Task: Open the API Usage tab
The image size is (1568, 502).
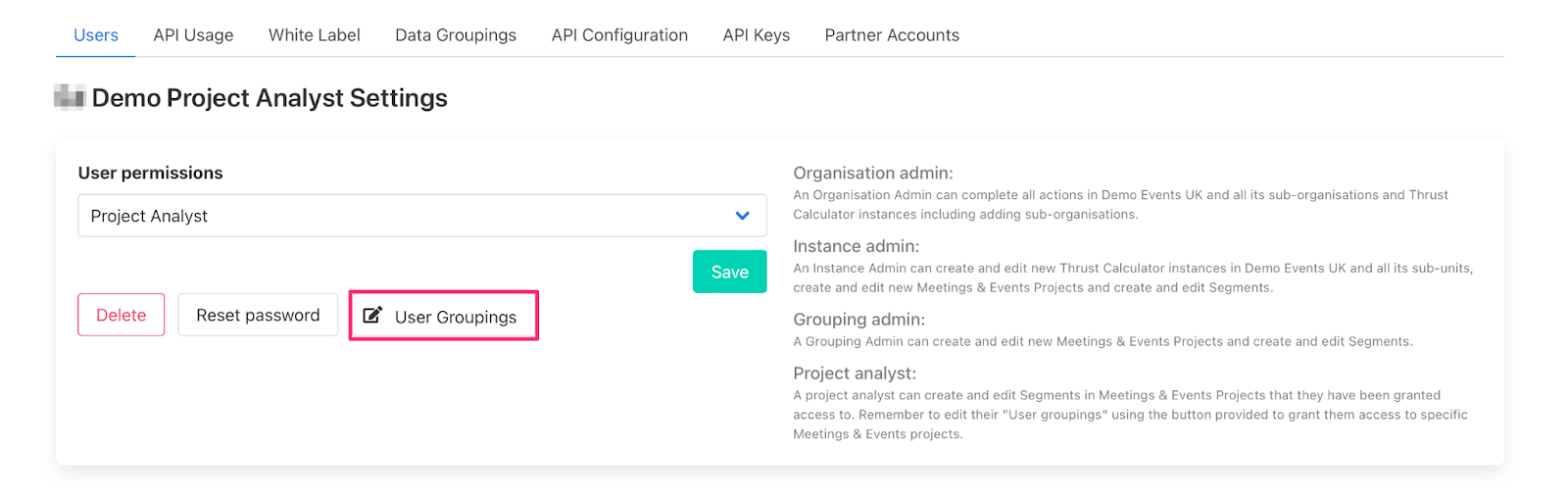Action: click(x=193, y=35)
